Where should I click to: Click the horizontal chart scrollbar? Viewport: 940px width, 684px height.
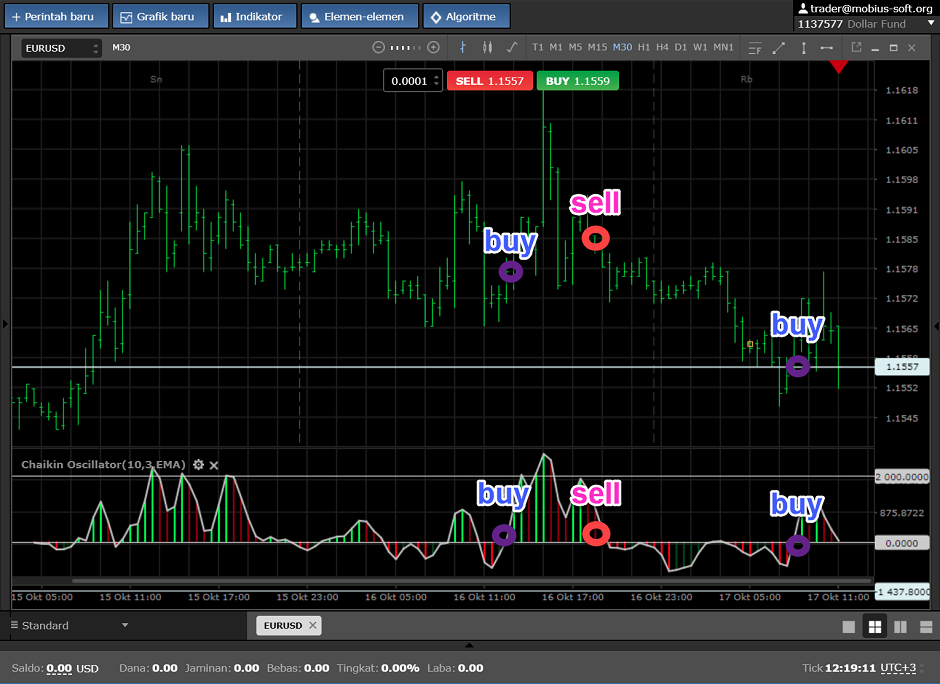(472, 580)
